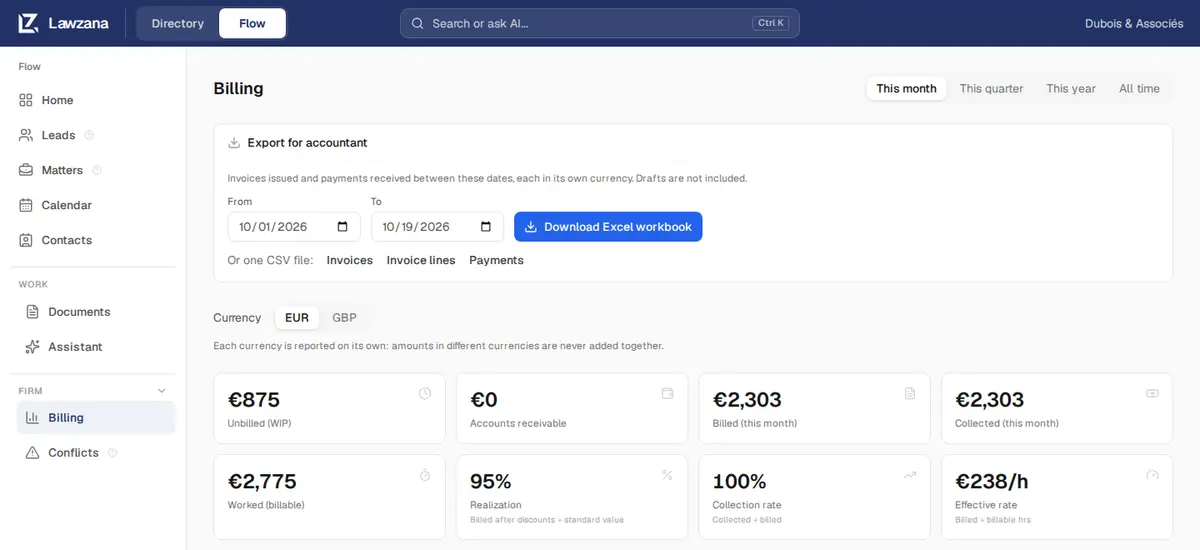Click the info icon next to Leads
This screenshot has width=1200, height=550.
click(x=89, y=135)
